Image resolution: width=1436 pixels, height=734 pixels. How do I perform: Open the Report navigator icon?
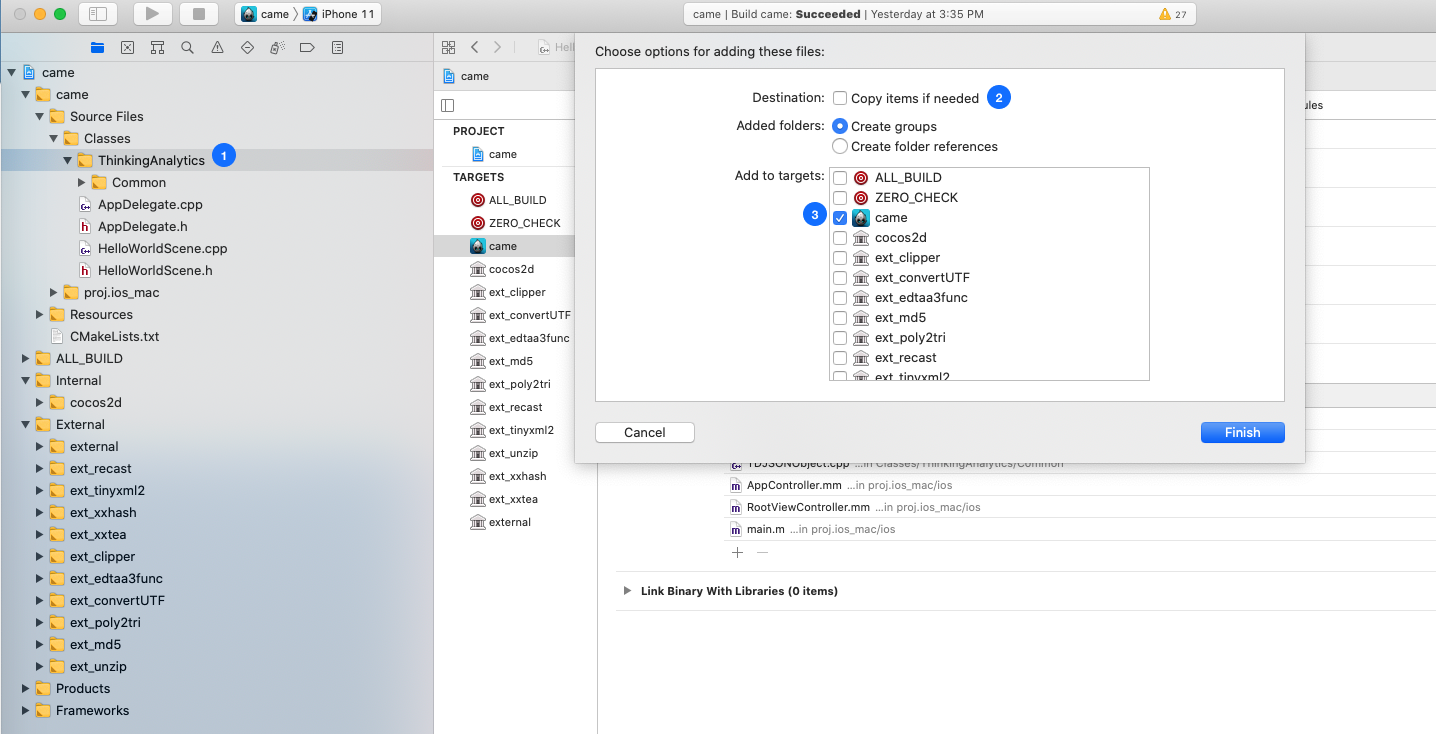point(337,47)
